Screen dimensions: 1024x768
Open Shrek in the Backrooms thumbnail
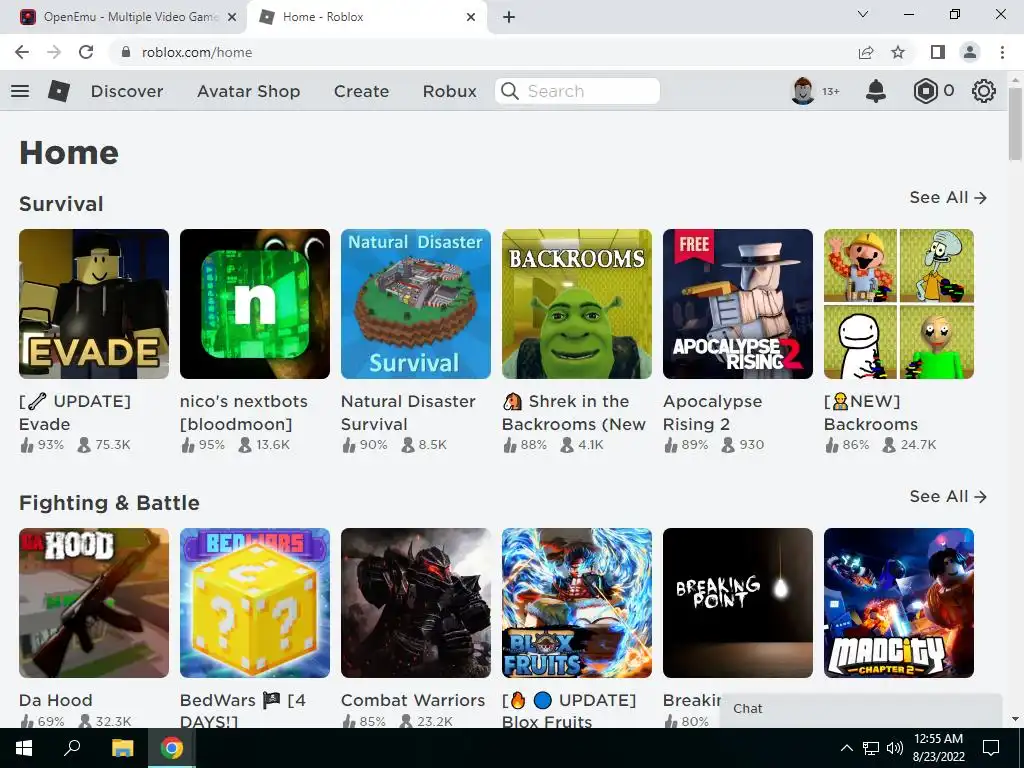[577, 304]
